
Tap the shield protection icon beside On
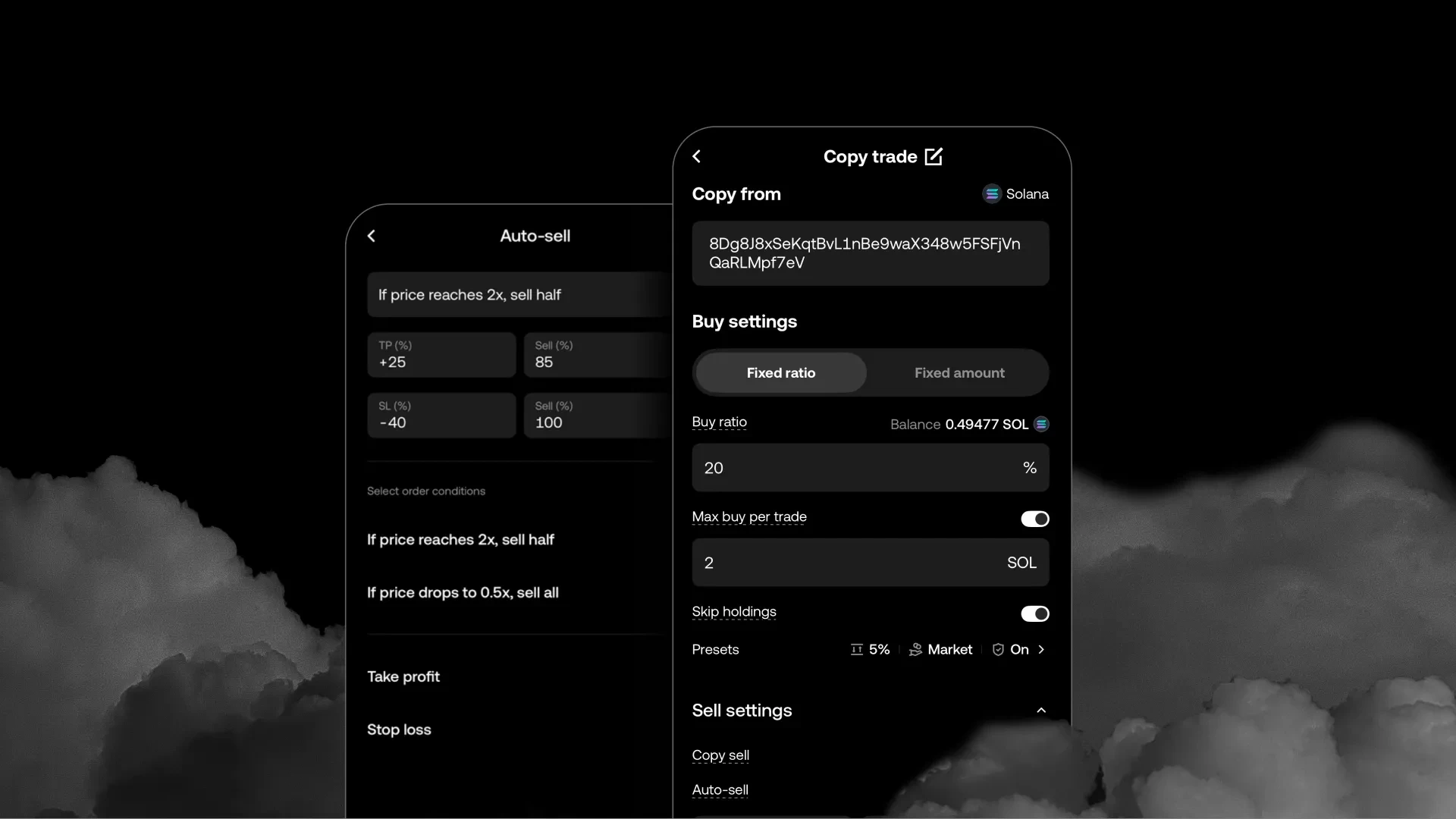point(998,649)
